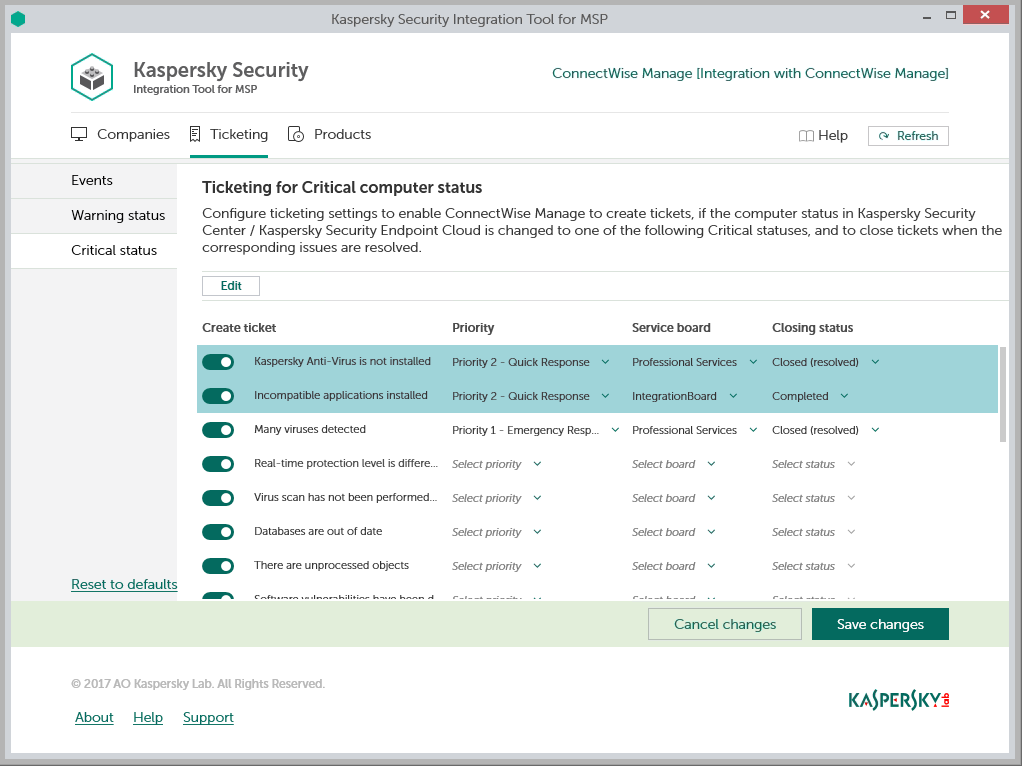The width and height of the screenshot is (1022, 766).
Task: Open closing status dropdown showing Completed
Action: tap(844, 396)
